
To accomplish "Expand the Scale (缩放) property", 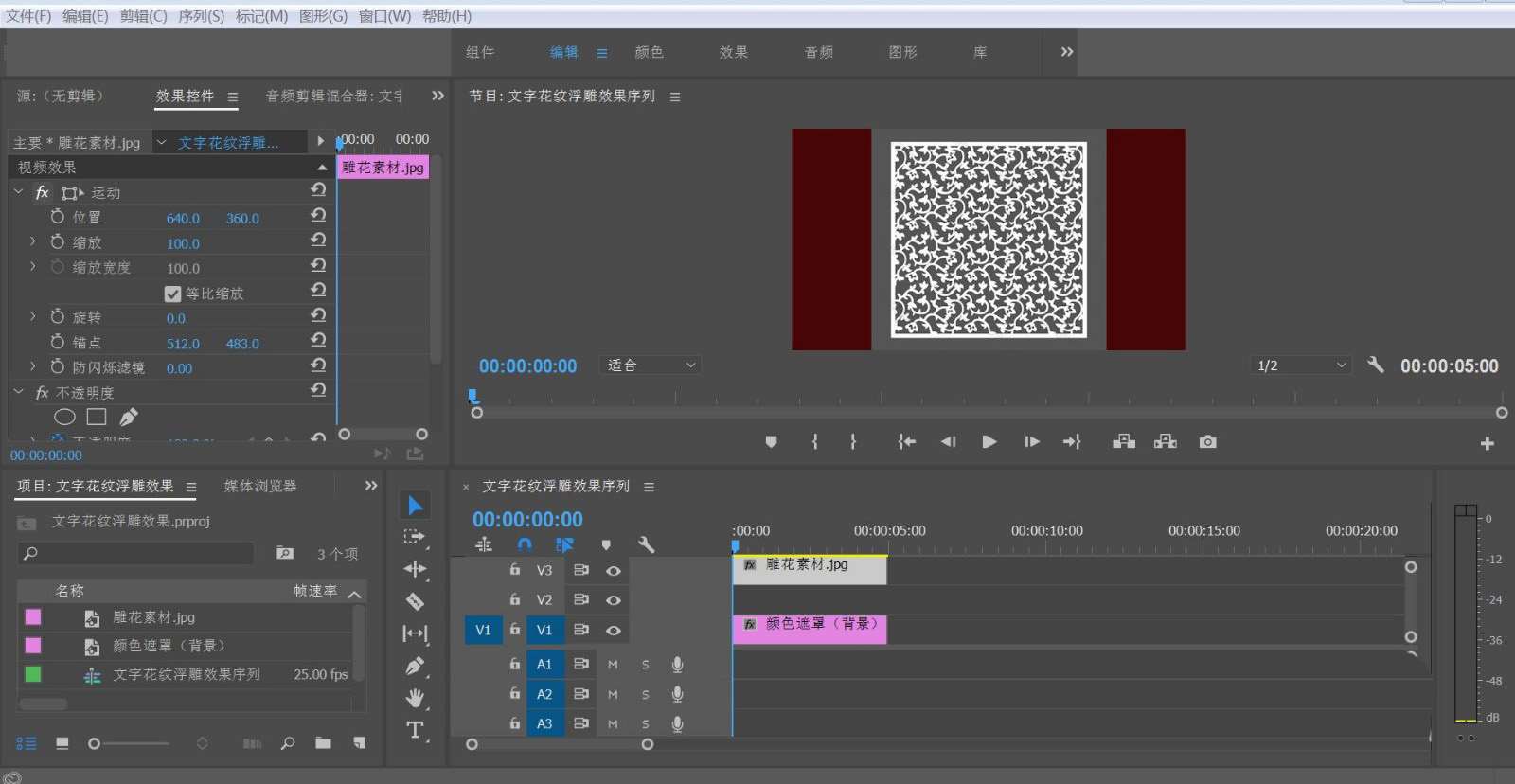I will [x=32, y=242].
